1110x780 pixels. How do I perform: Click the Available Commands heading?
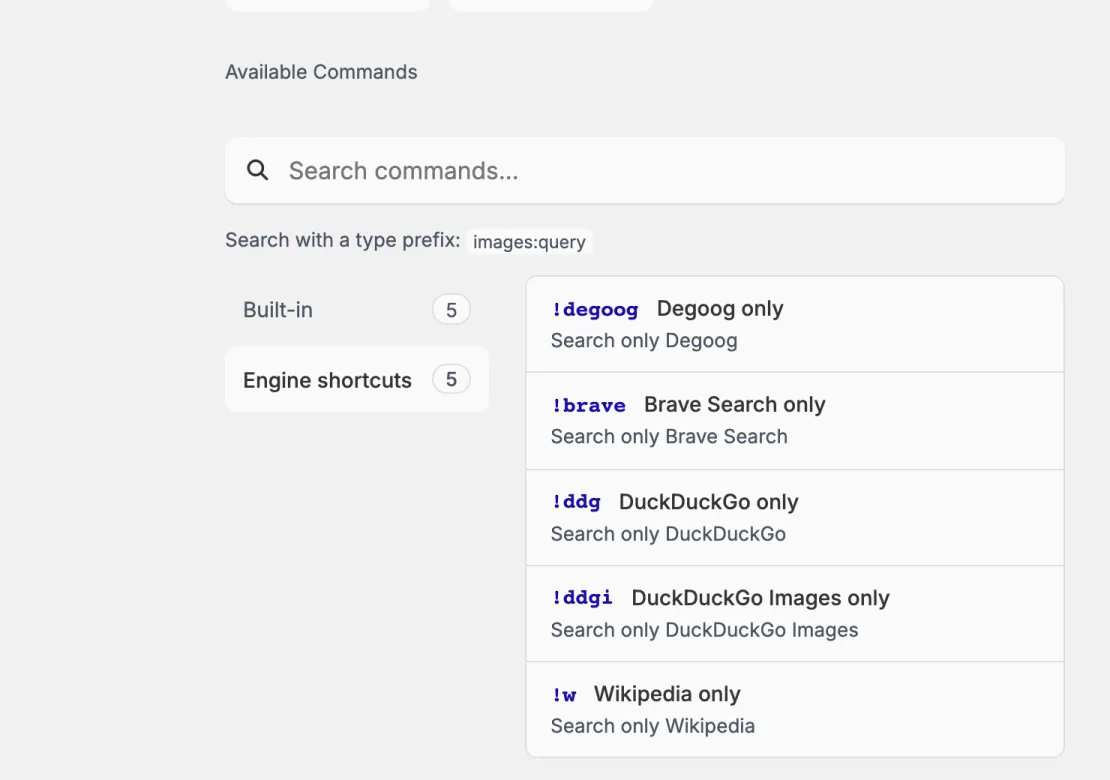pyautogui.click(x=321, y=72)
